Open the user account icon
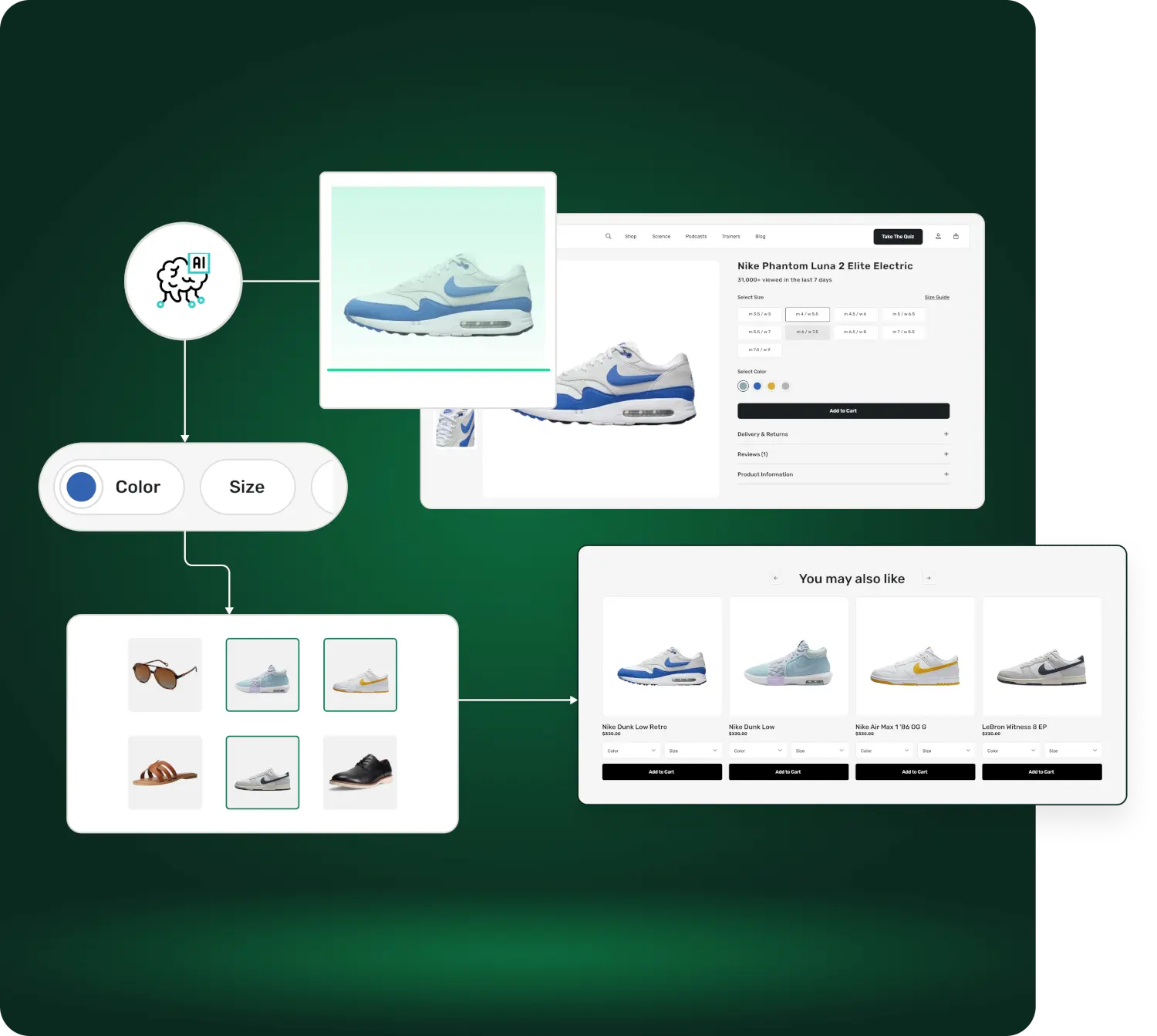Viewport: 1157px width, 1036px height. click(938, 236)
